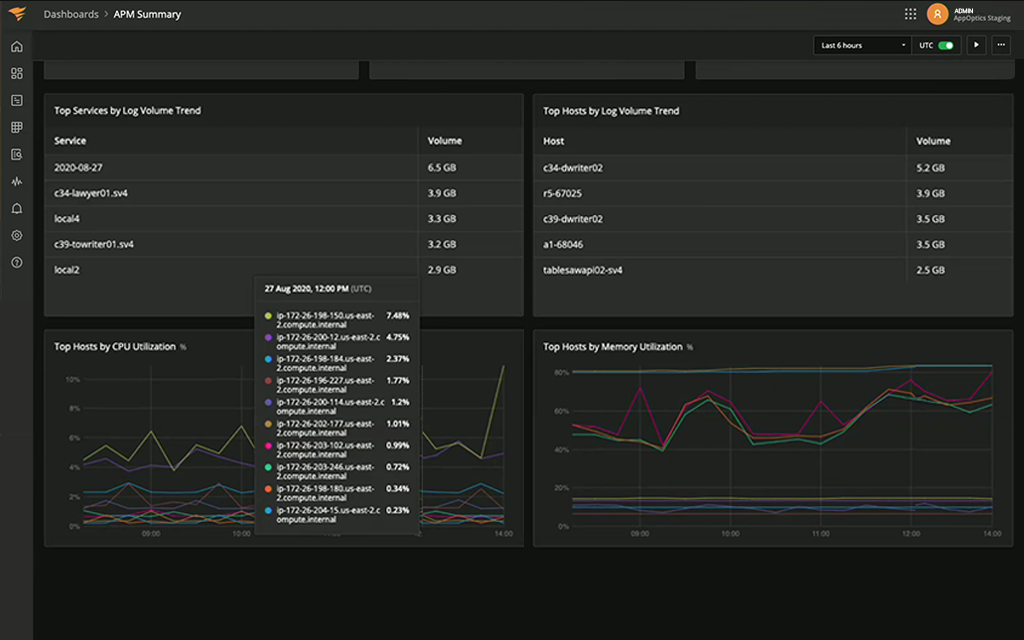Open the Home icon in sidebar
This screenshot has height=640, width=1024.
coord(15,46)
